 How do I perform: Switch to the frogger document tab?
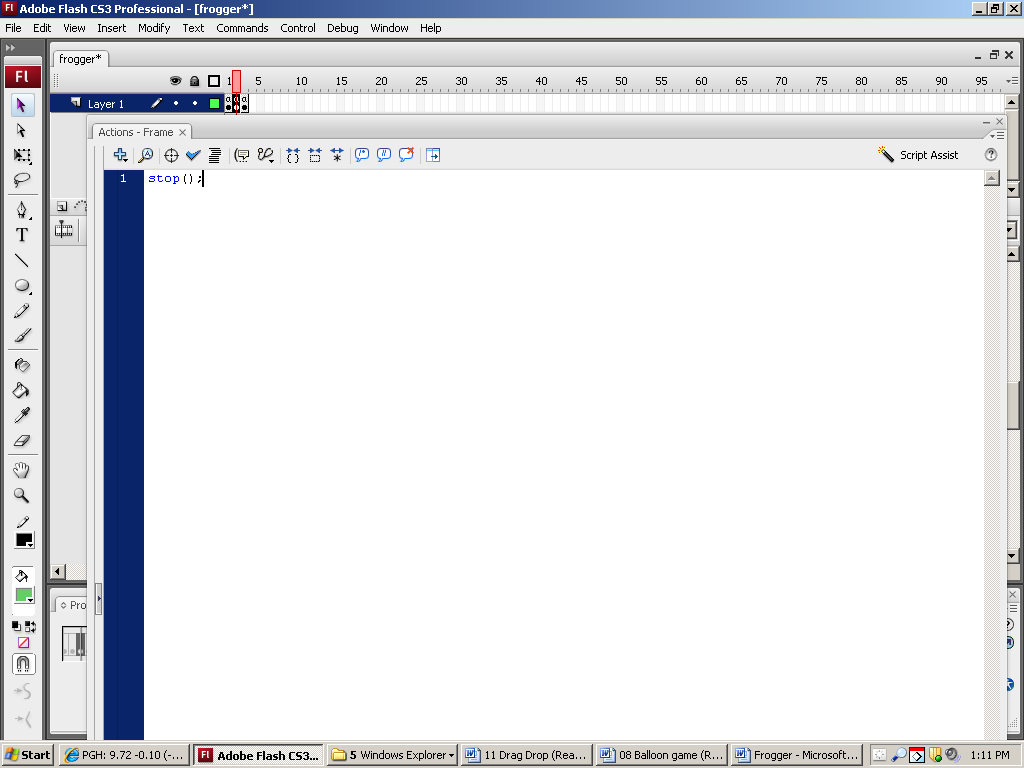[80, 59]
